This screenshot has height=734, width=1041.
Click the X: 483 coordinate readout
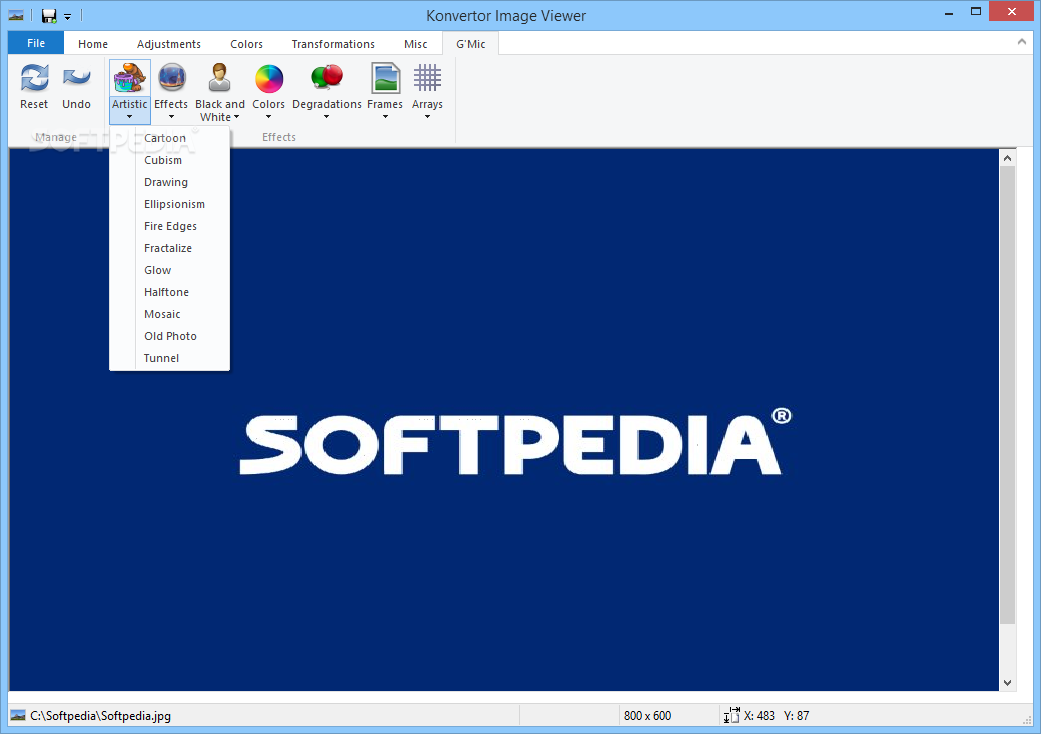click(759, 715)
